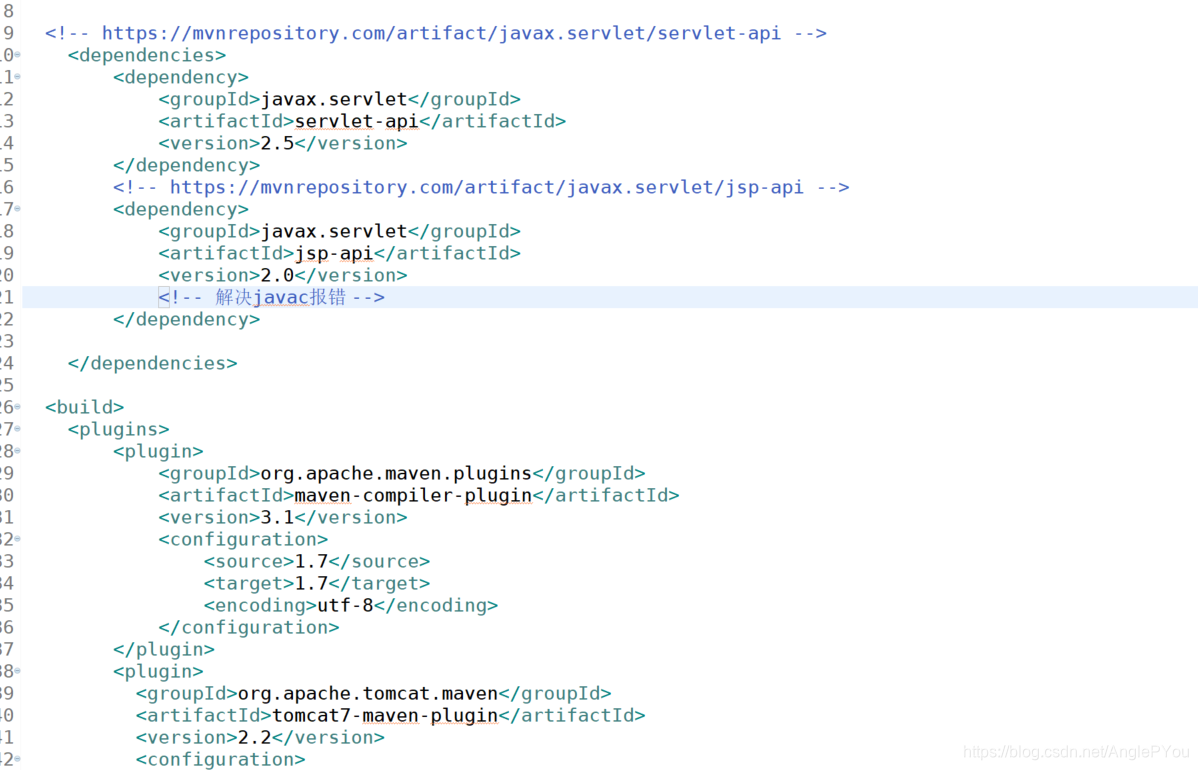This screenshot has height=770, width=1198.
Task: Click org.apache.tomcat.maven groupId value
Action: click(367, 694)
